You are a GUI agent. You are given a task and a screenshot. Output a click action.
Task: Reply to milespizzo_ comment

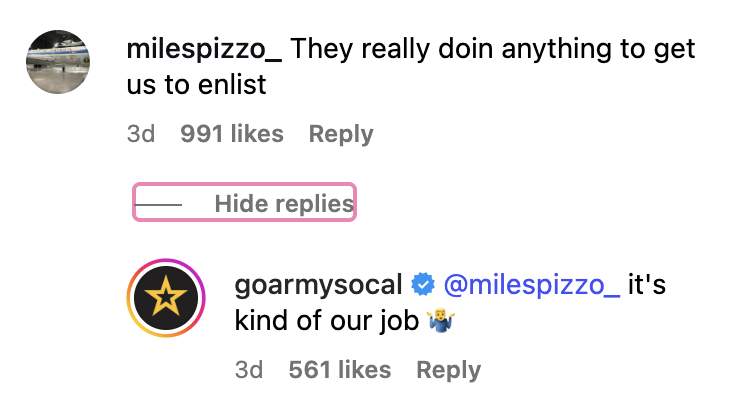click(341, 134)
